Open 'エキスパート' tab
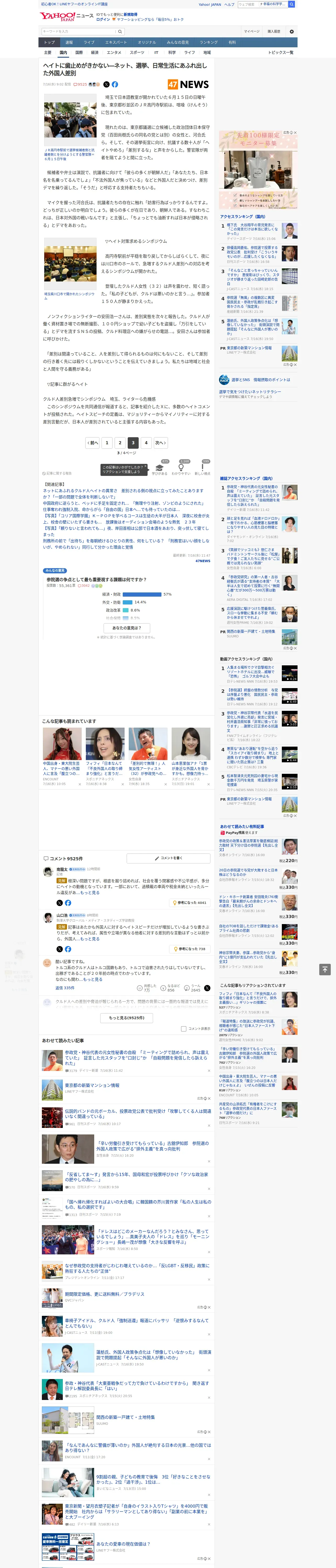The image size is (336, 1568). 116,43
